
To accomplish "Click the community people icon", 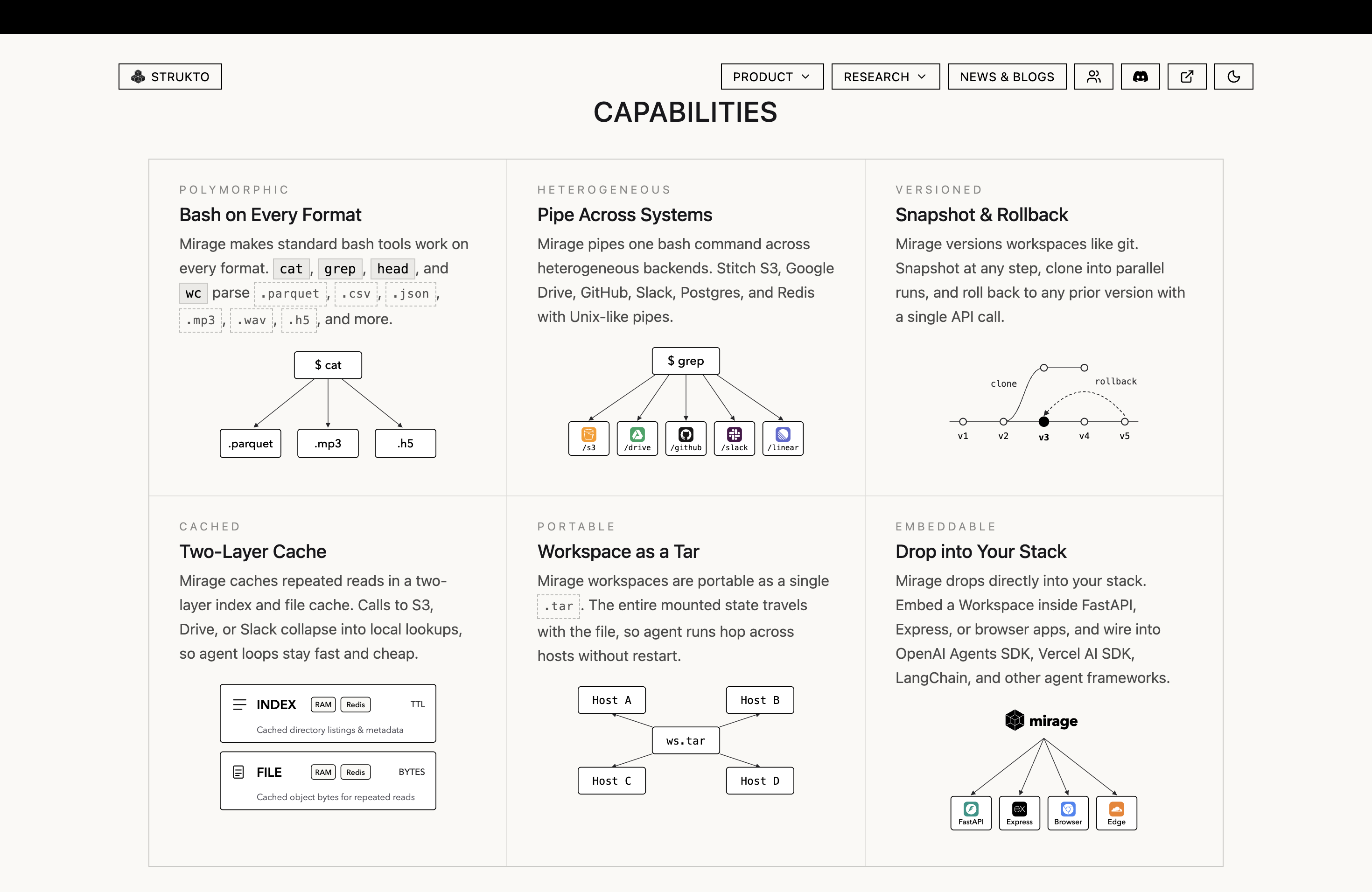I will point(1093,77).
